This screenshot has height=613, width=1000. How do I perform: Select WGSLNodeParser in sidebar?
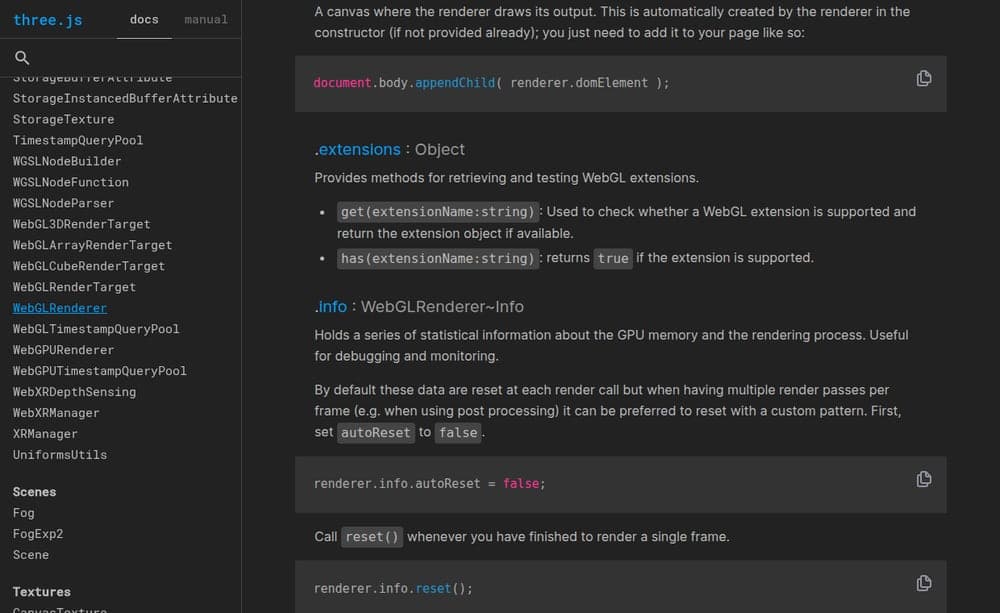click(x=63, y=203)
